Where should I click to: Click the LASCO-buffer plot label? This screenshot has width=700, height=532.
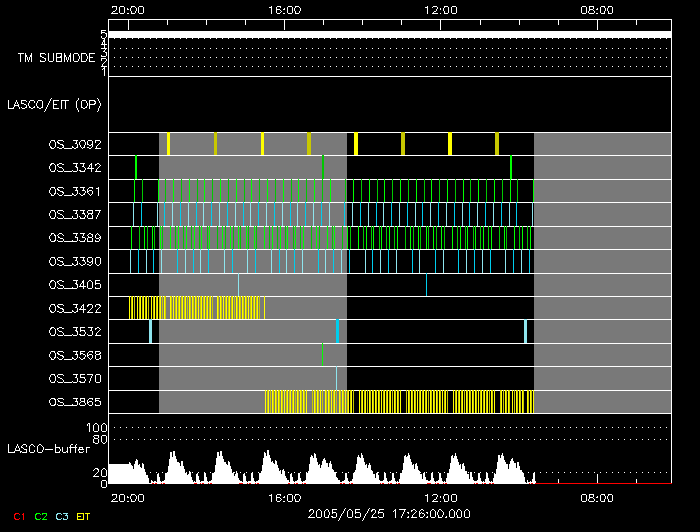coord(49,448)
